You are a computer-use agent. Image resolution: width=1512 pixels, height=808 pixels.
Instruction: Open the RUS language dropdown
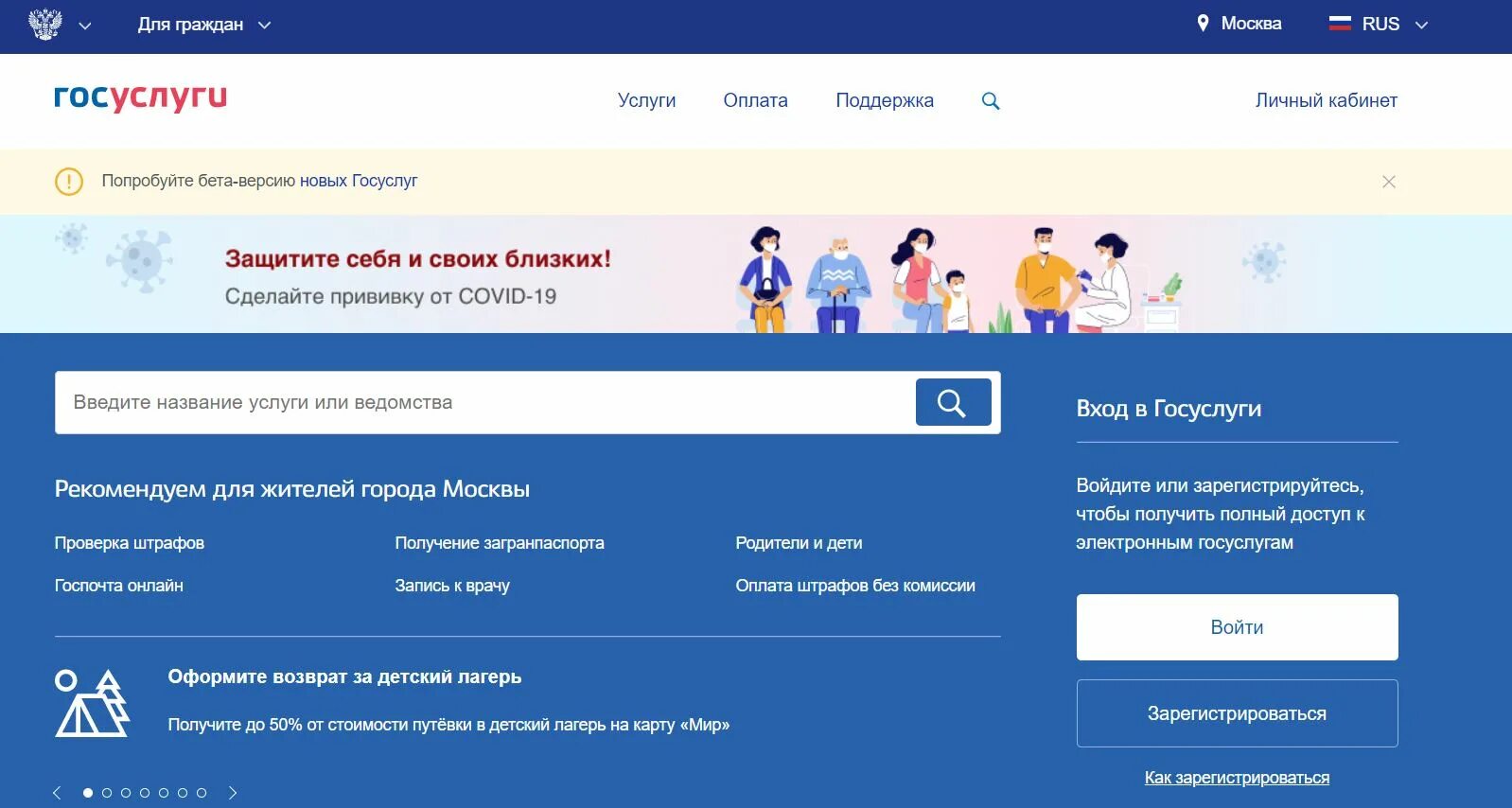pos(1395,25)
